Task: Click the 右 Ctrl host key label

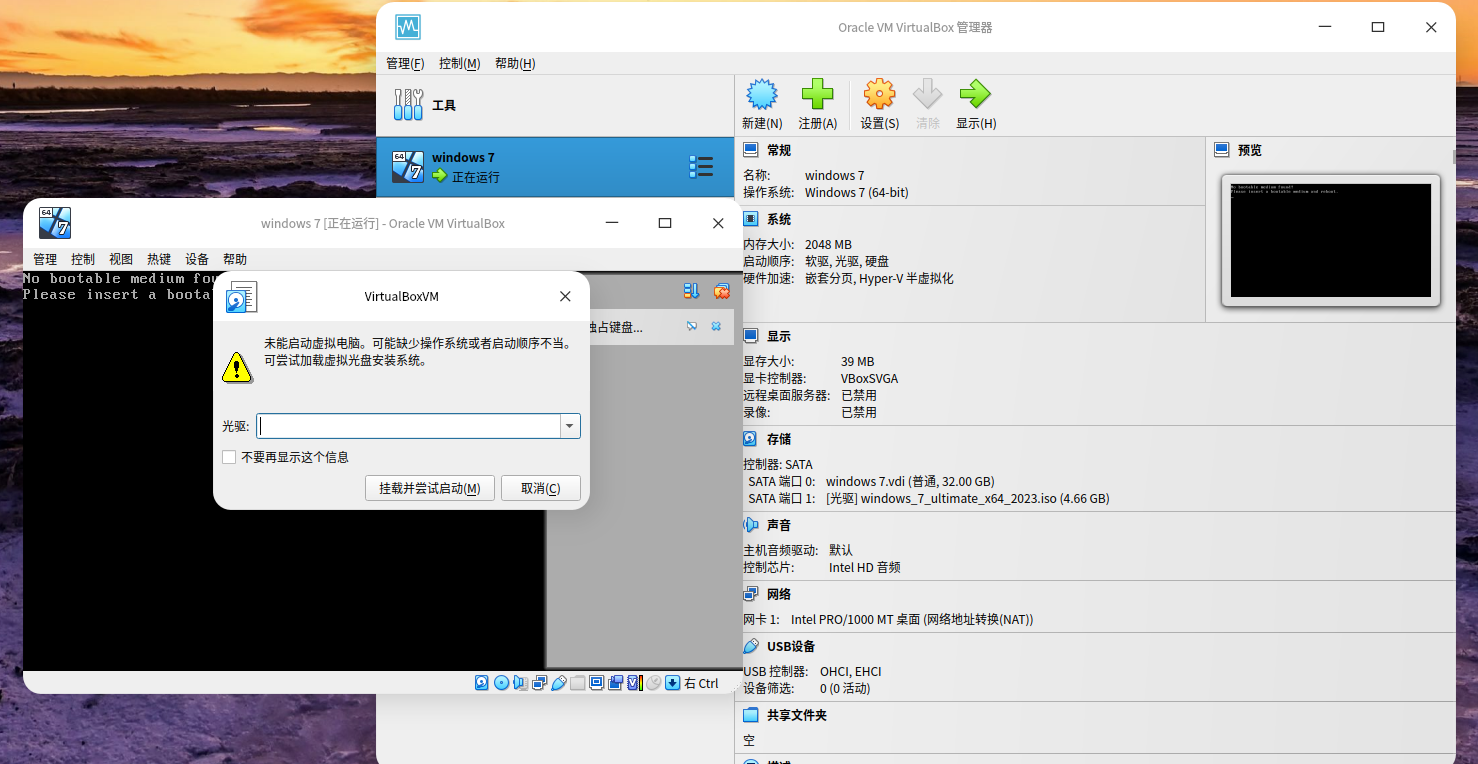Action: pos(701,684)
